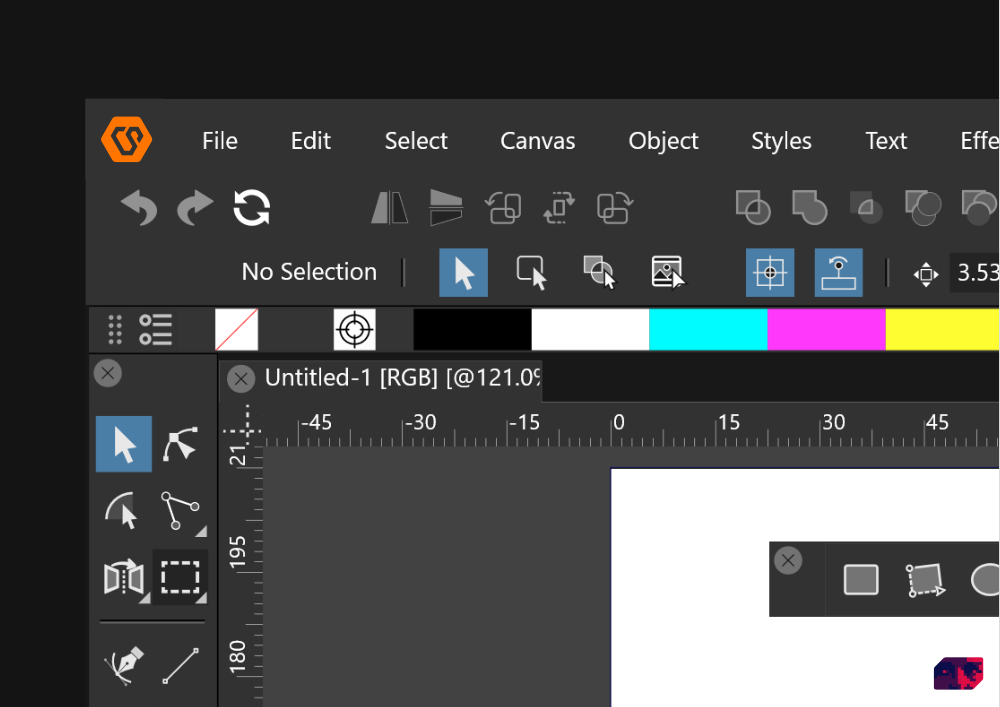Expand the connector tool flyout
This screenshot has height=707, width=1000.
(x=201, y=531)
